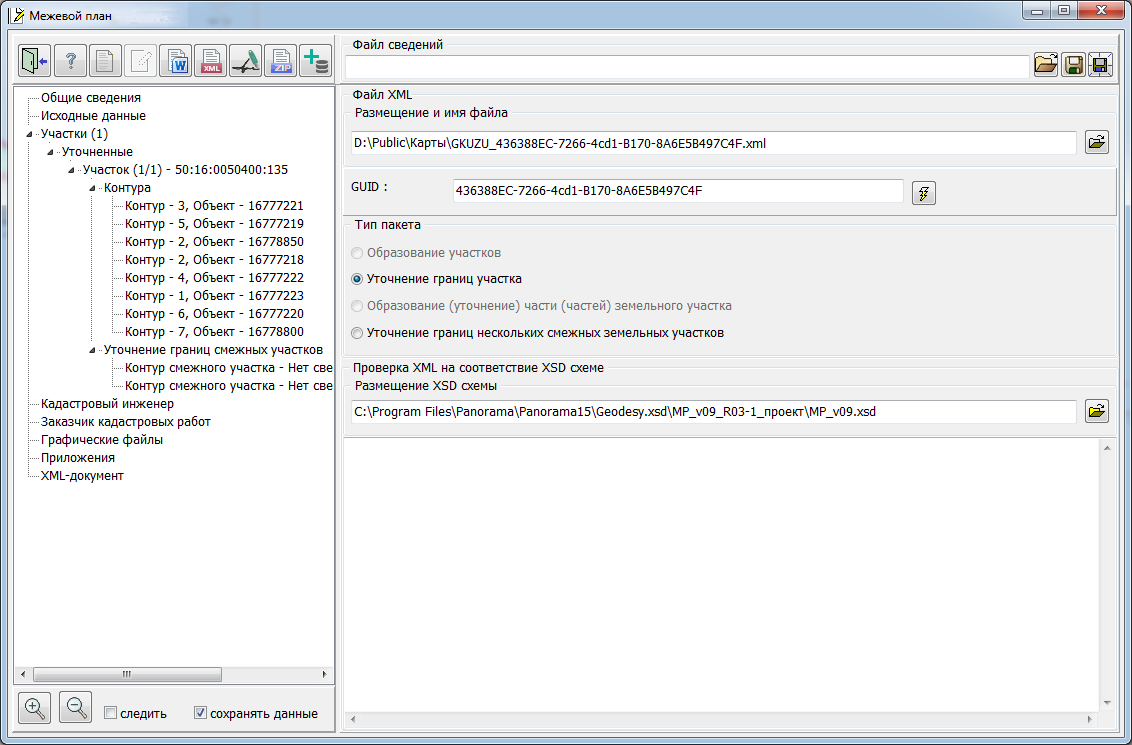Open help with the question mark icon
Image resolution: width=1132 pixels, height=745 pixels.
(x=70, y=61)
